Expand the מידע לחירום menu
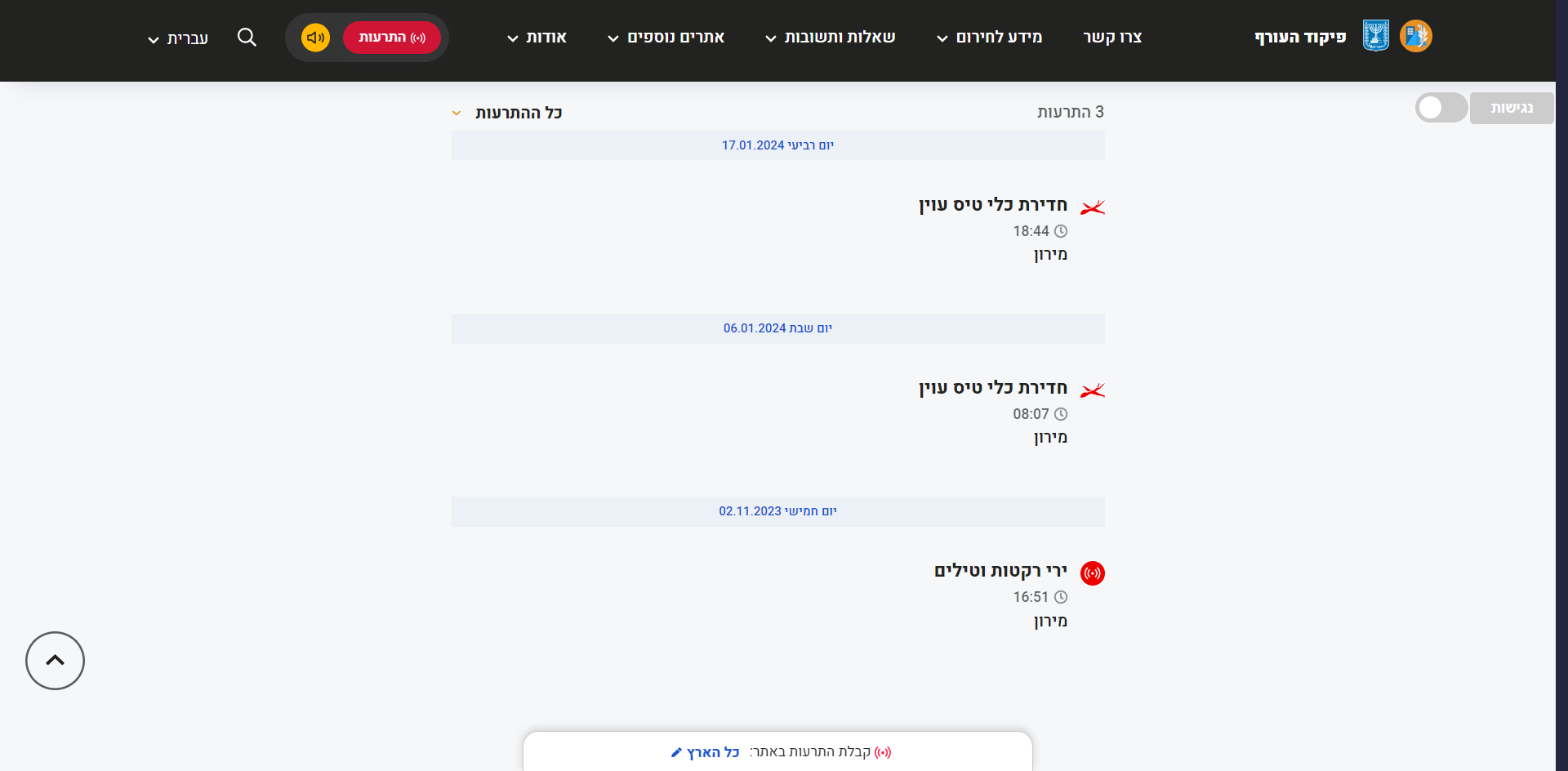 coord(989,38)
